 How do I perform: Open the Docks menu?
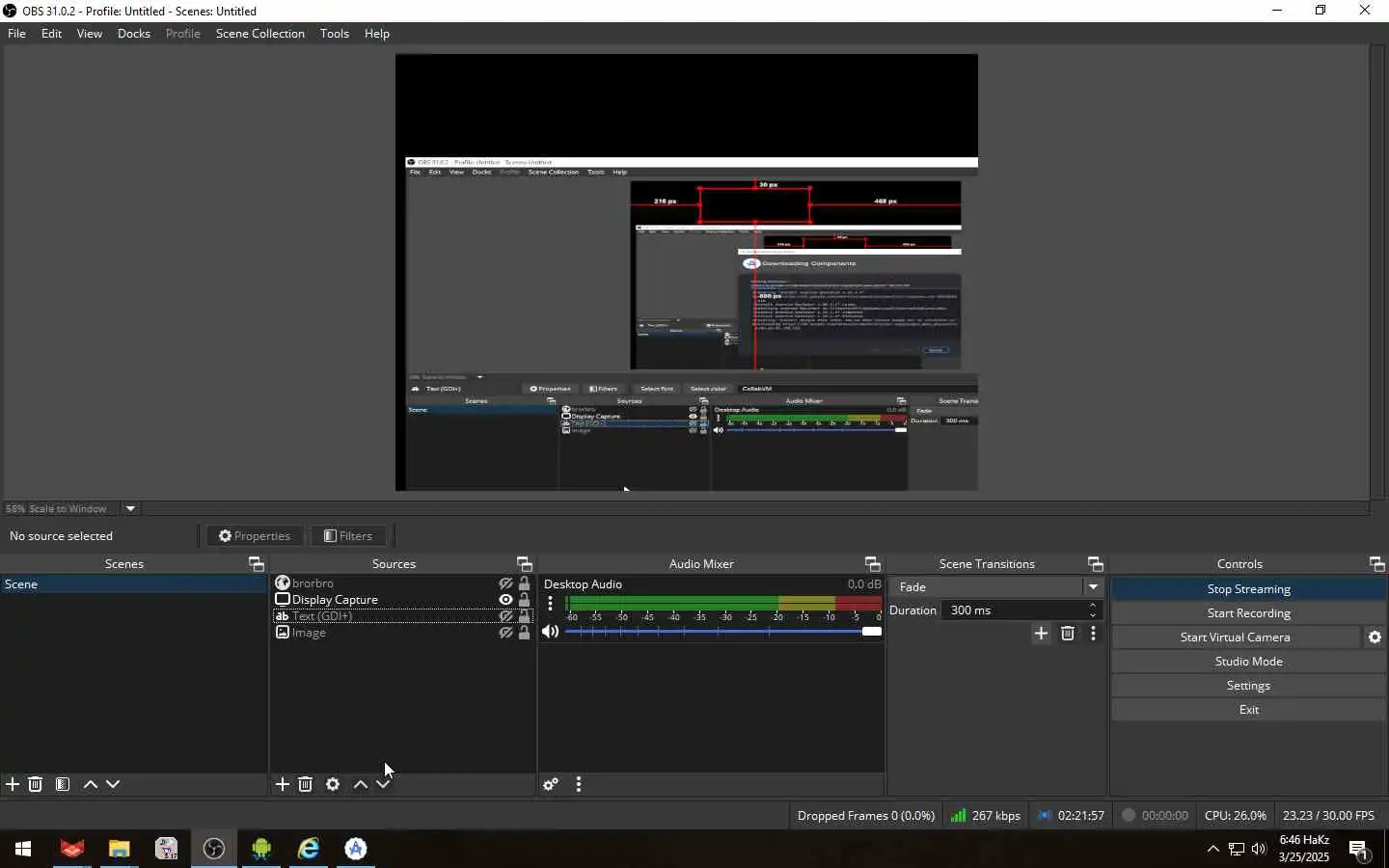click(134, 34)
